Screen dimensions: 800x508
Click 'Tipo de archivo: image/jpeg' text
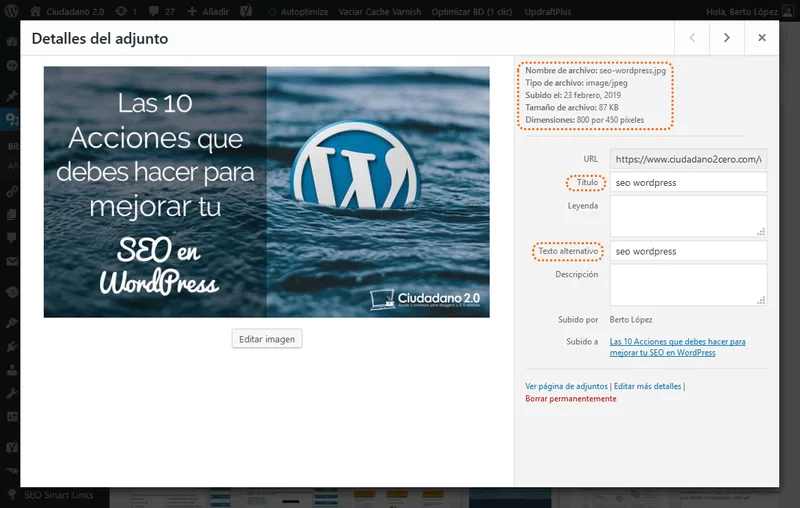pyautogui.click(x=576, y=83)
